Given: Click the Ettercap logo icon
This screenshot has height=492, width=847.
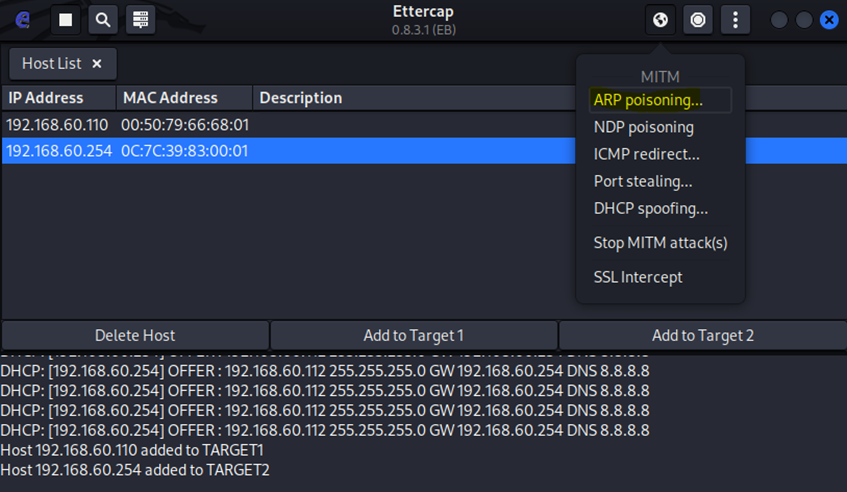Looking at the screenshot, I should pyautogui.click(x=23, y=20).
